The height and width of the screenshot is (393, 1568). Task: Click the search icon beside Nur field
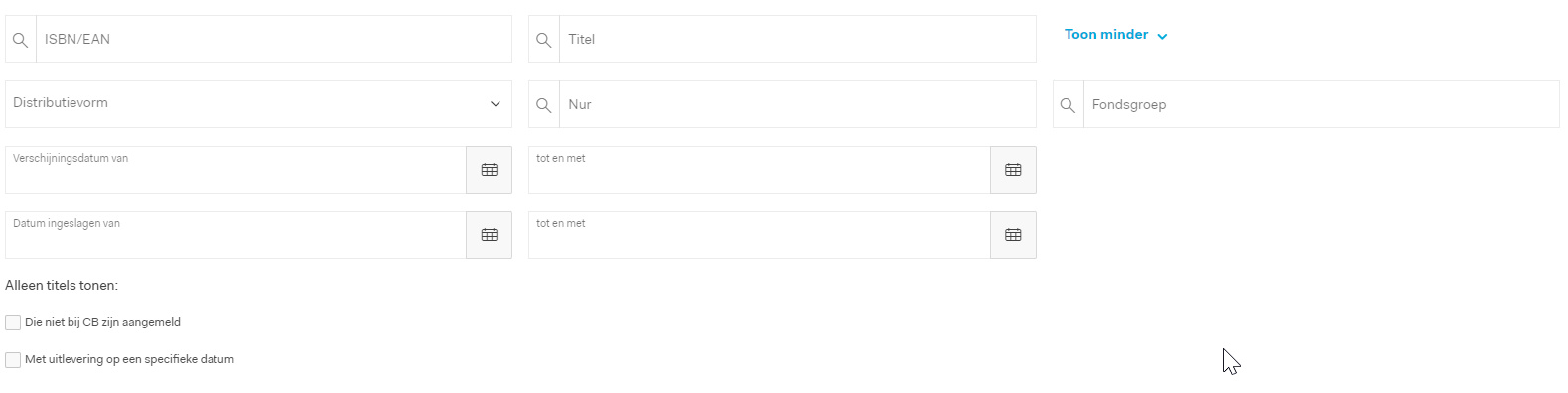pos(543,105)
